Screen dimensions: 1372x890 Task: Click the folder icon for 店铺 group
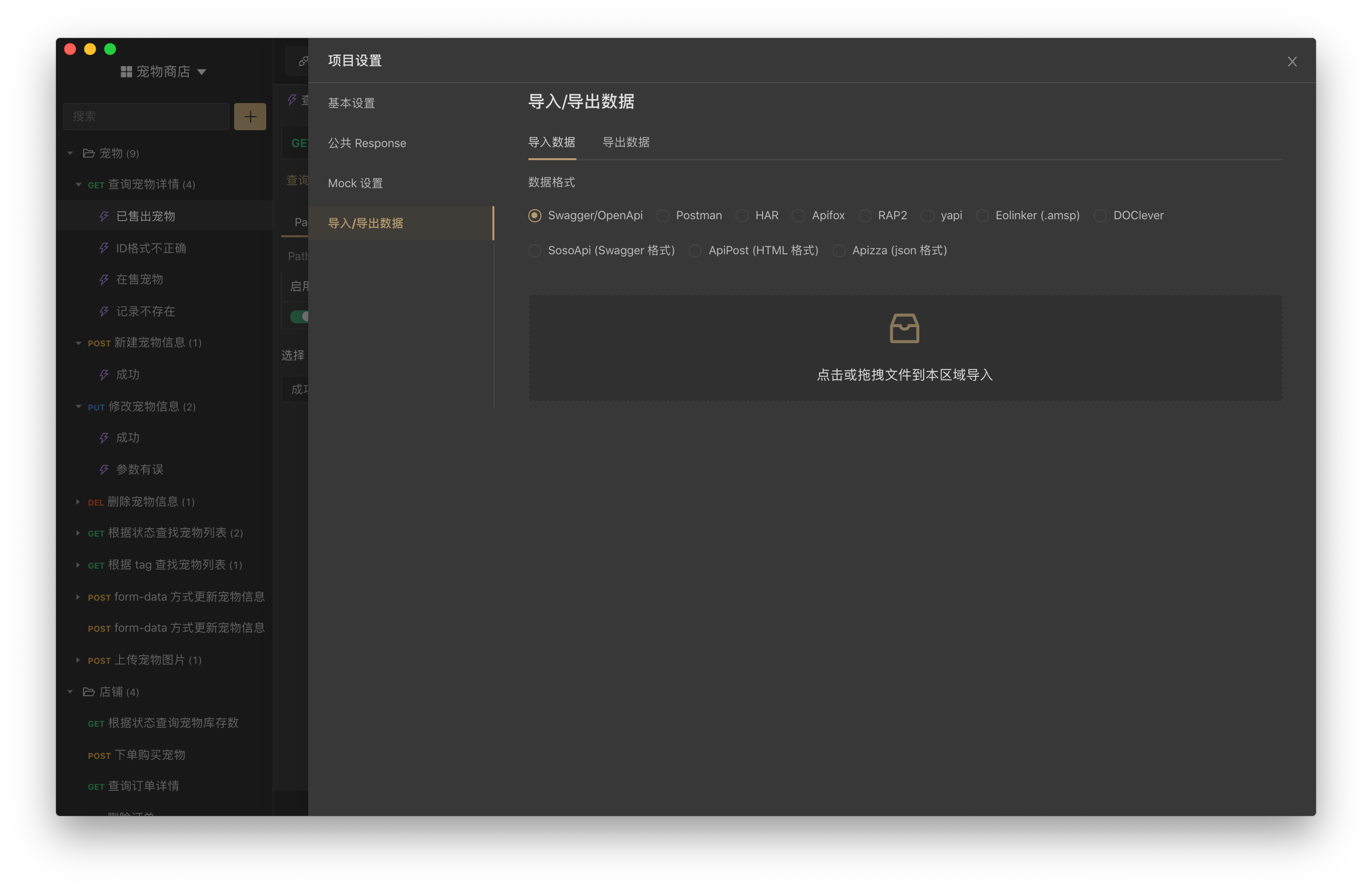[89, 692]
